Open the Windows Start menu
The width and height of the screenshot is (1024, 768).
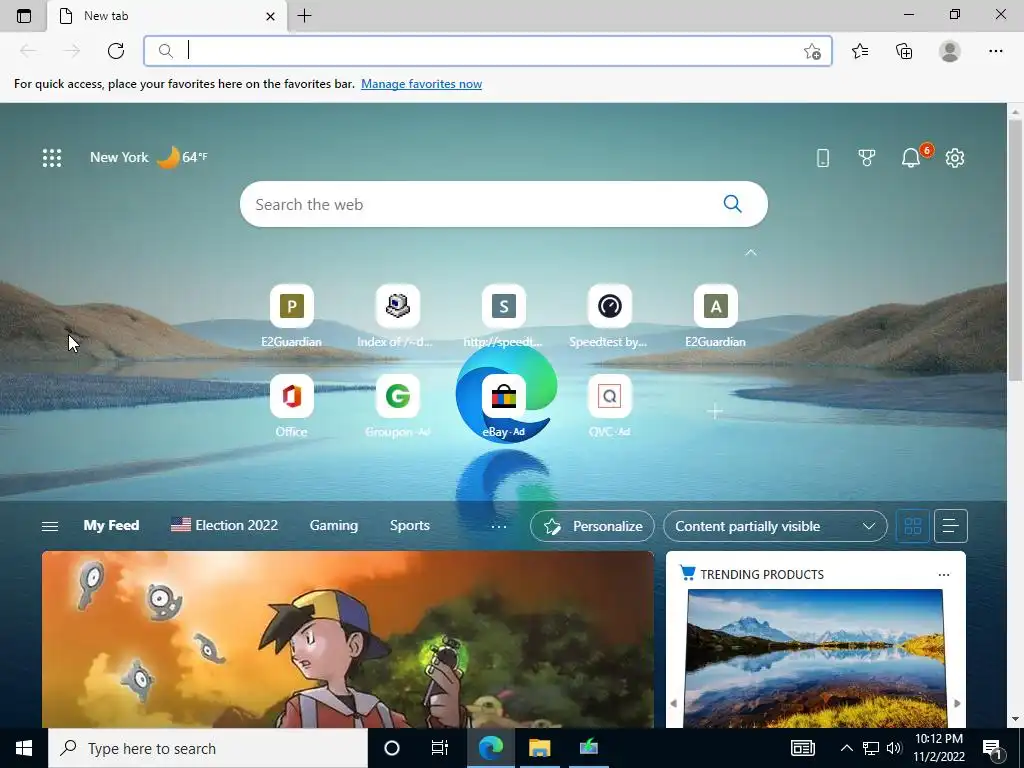click(x=24, y=748)
